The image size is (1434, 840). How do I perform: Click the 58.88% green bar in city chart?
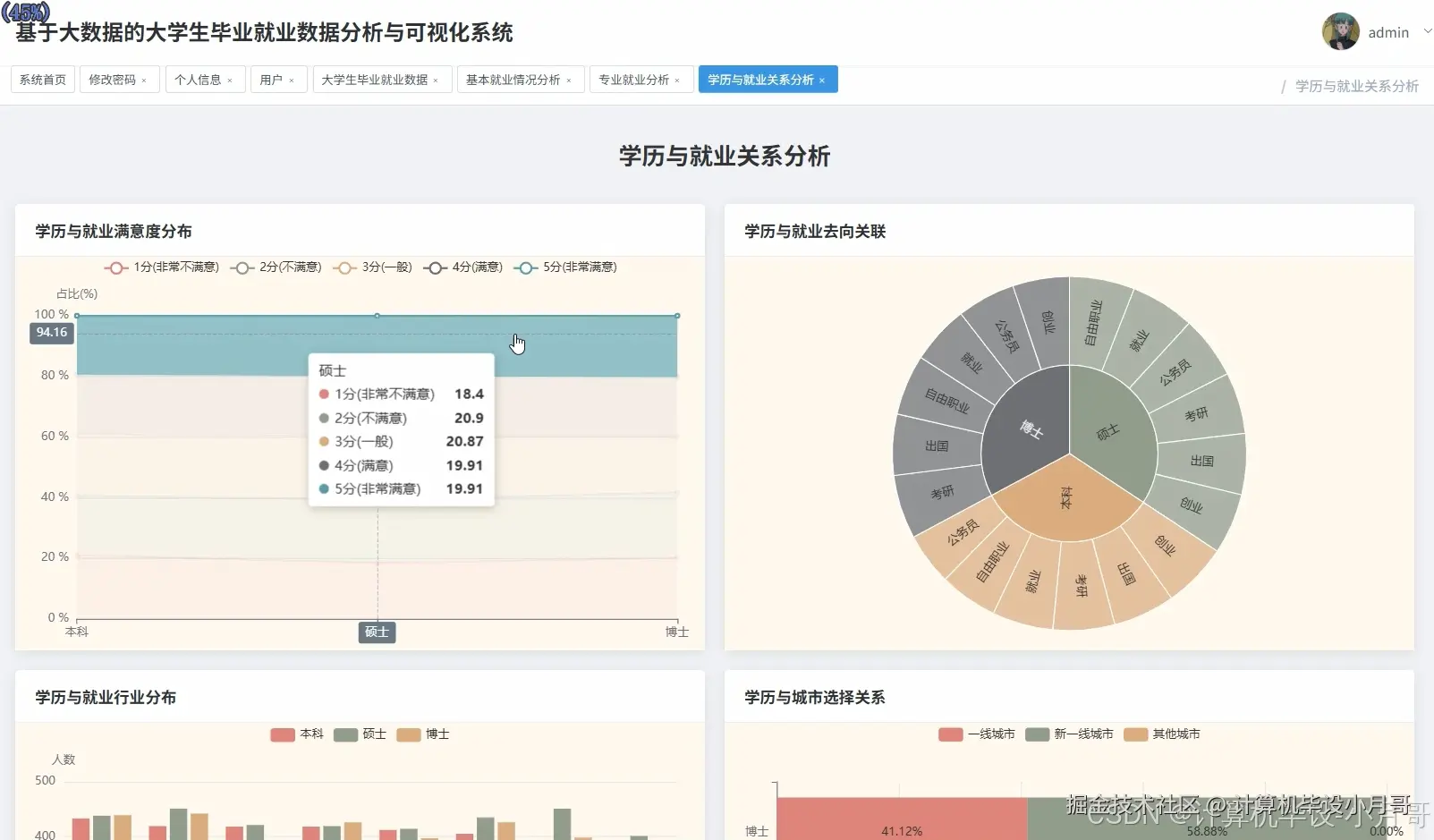coord(1206,819)
